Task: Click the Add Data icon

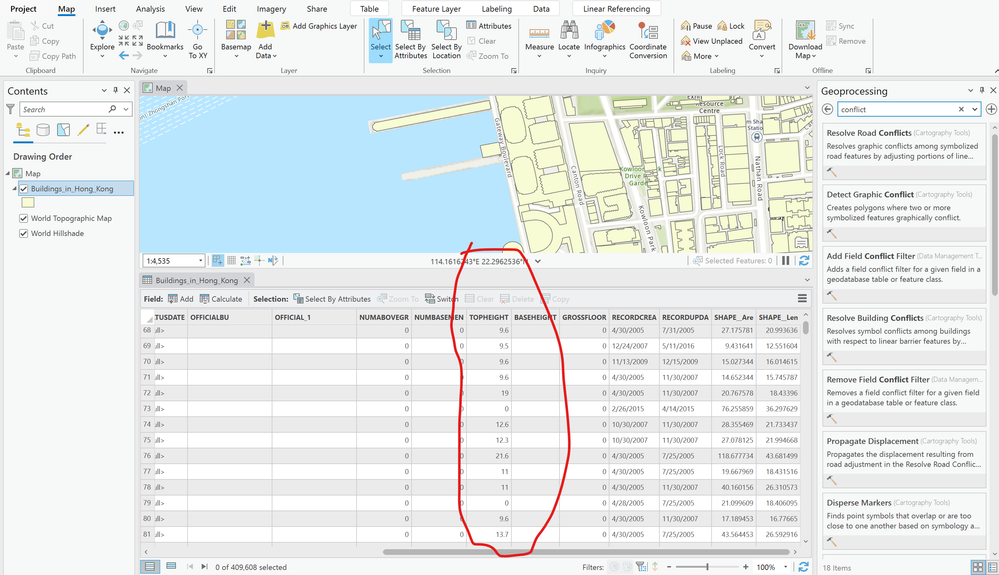Action: coord(265,31)
